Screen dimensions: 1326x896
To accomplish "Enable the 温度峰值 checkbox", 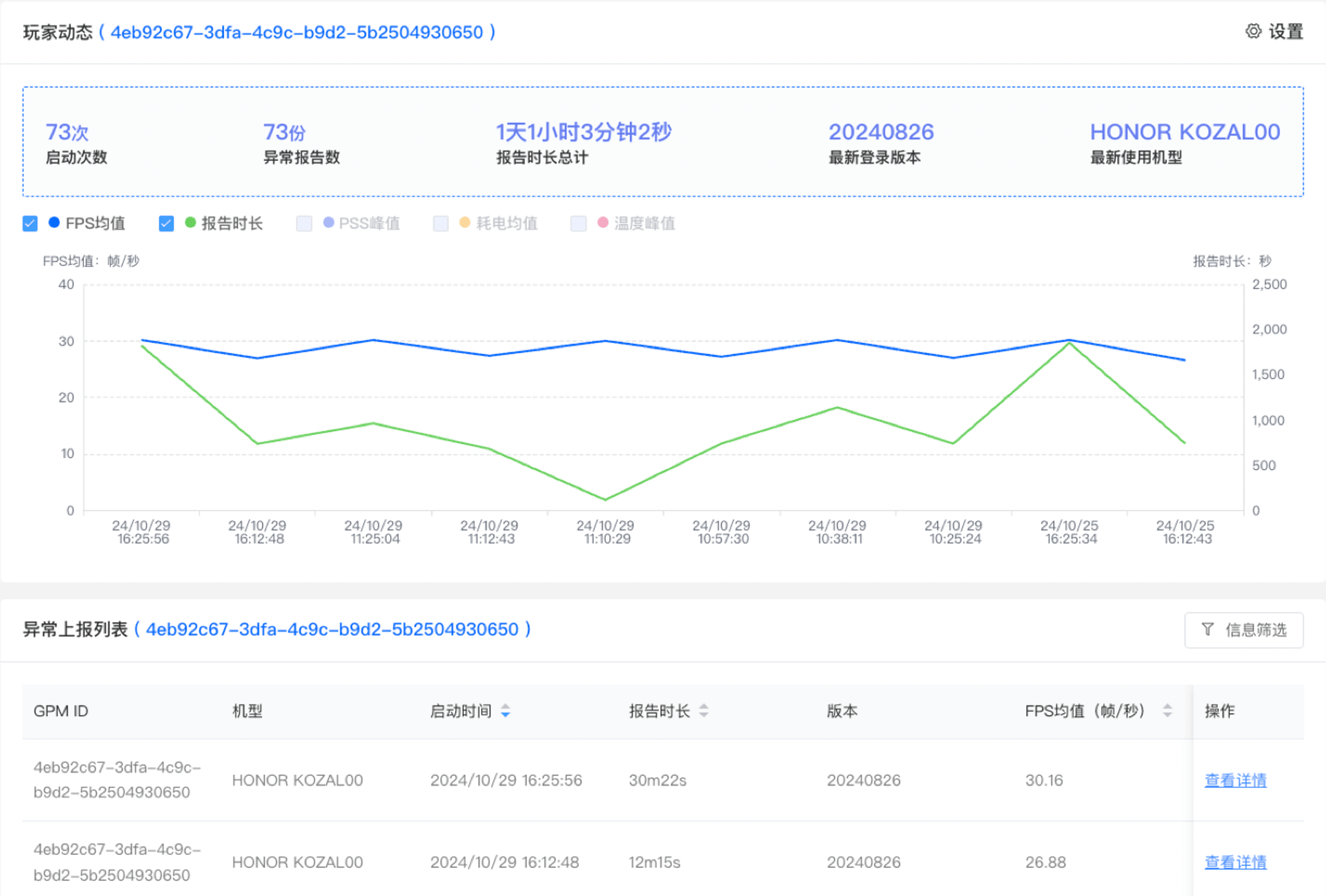I will (x=578, y=224).
